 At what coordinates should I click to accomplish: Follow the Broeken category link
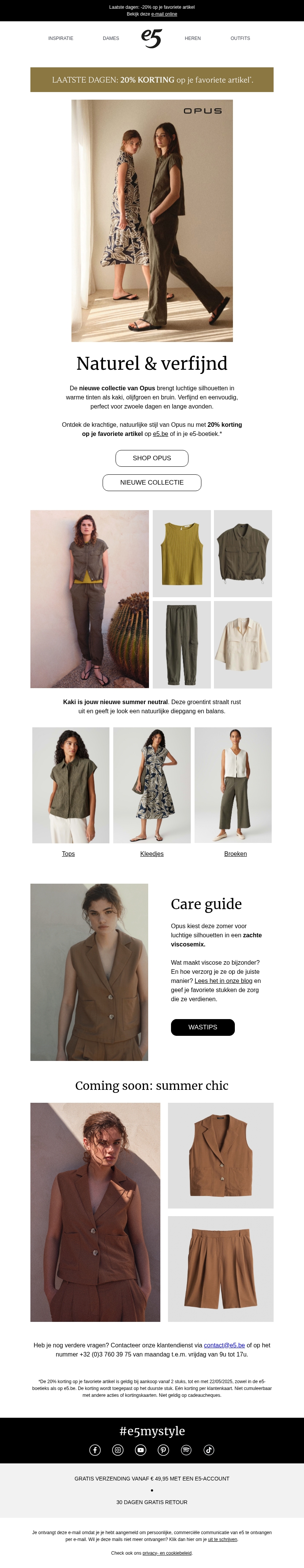pyautogui.click(x=235, y=853)
